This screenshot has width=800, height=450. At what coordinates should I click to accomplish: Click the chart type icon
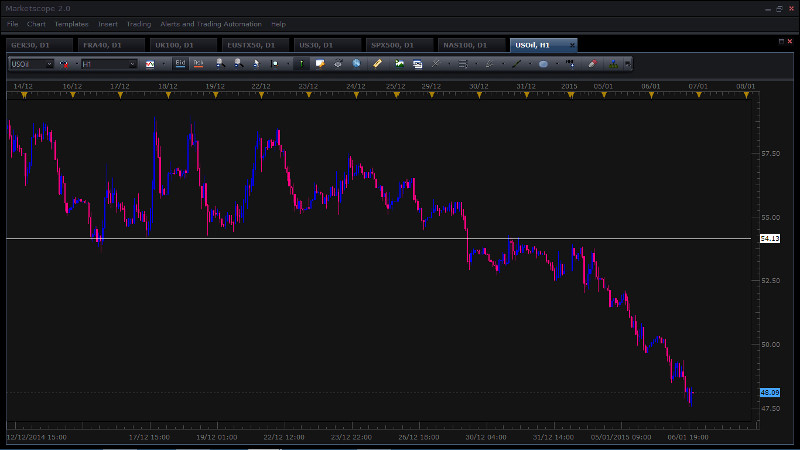(150, 64)
